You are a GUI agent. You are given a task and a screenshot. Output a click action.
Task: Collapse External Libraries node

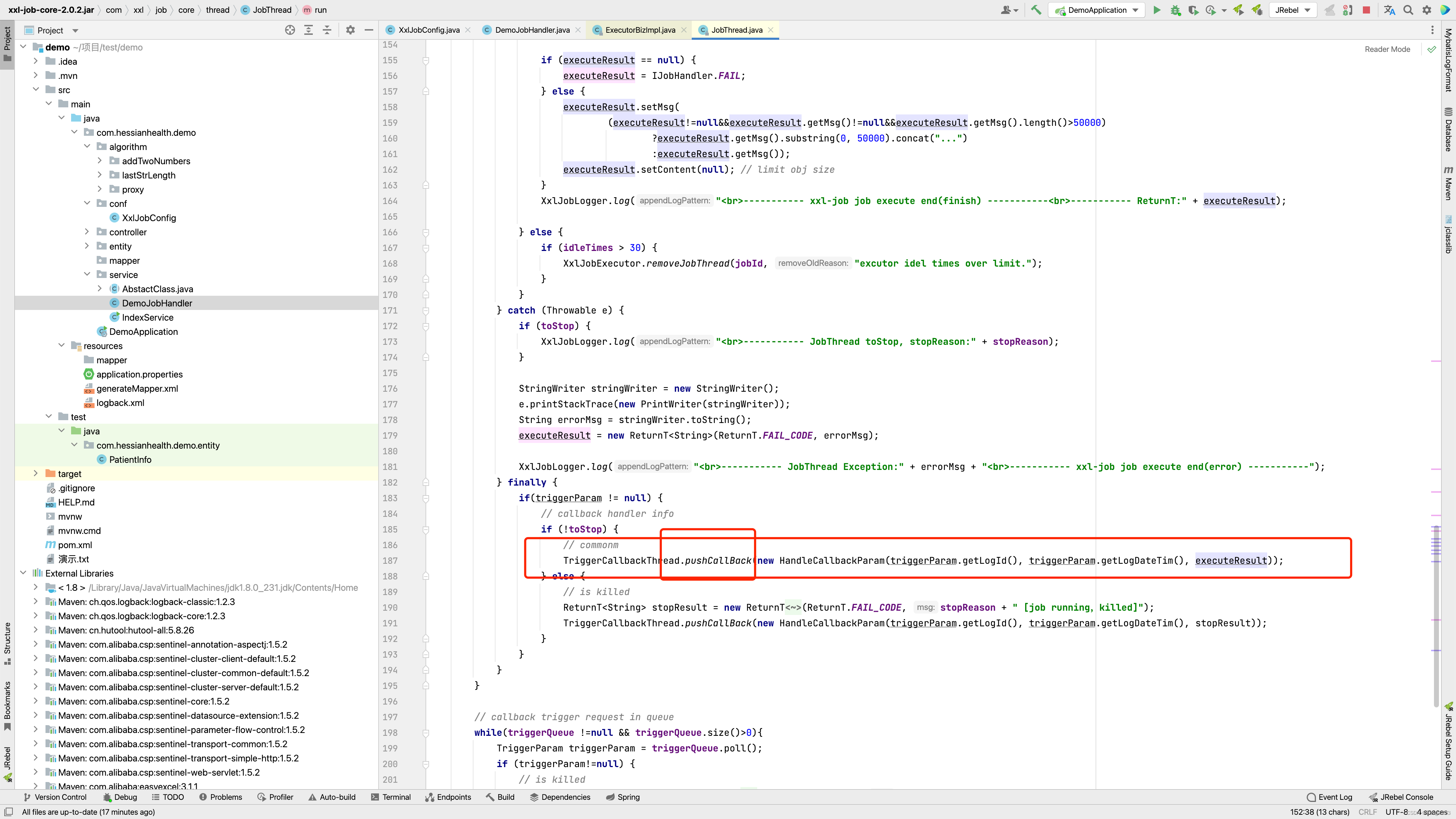click(x=23, y=573)
